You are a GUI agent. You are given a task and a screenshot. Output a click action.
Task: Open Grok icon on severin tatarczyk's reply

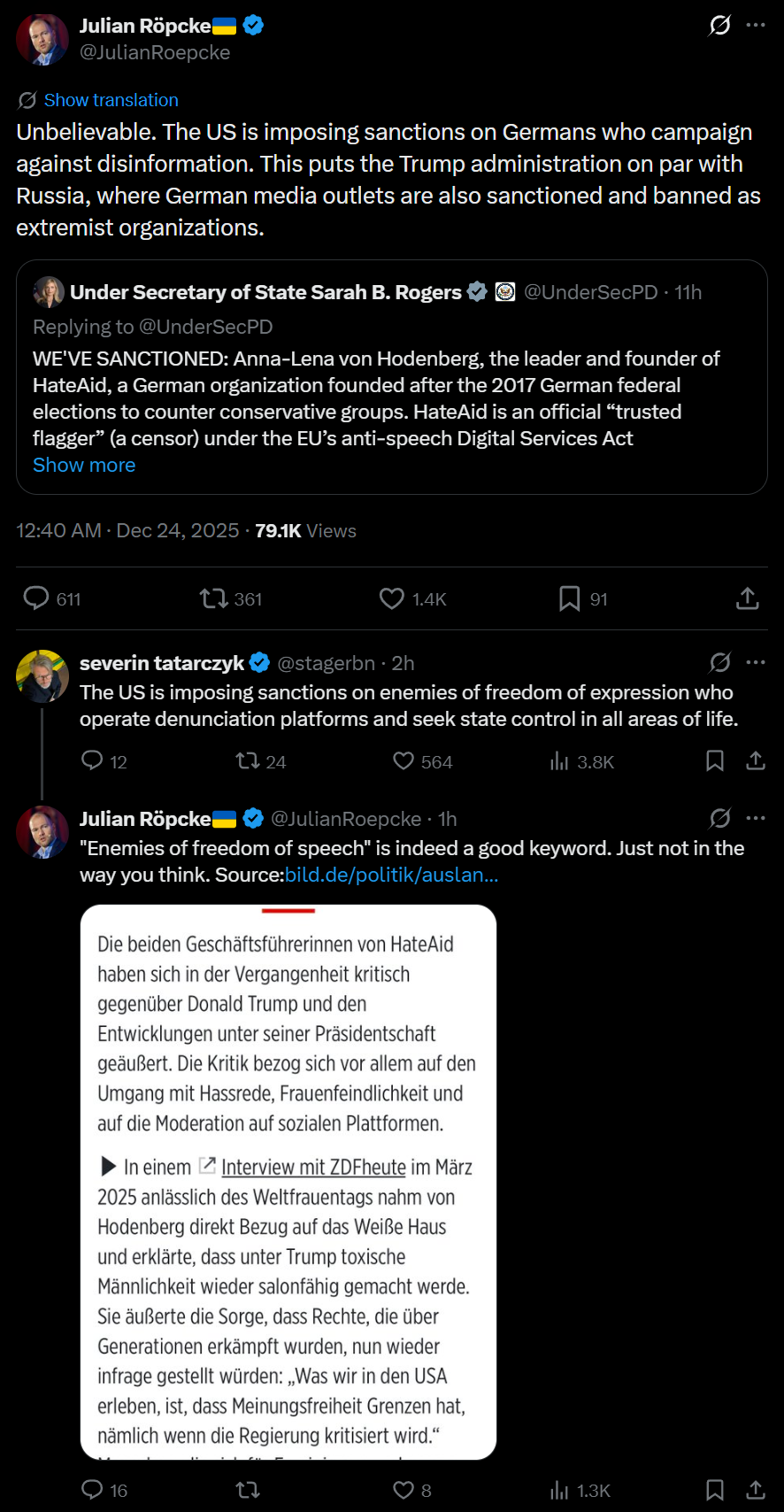coord(720,662)
